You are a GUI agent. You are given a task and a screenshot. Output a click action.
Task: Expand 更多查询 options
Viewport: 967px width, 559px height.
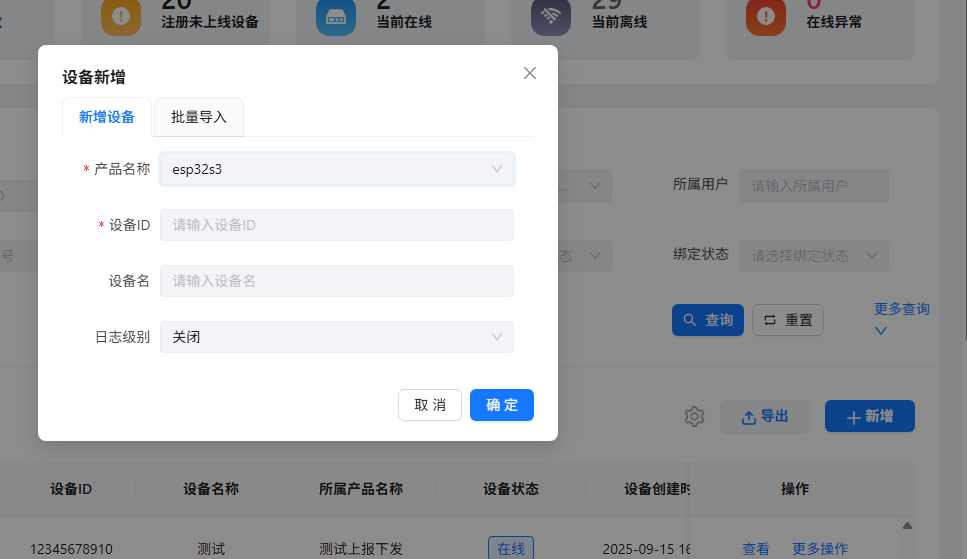[902, 318]
